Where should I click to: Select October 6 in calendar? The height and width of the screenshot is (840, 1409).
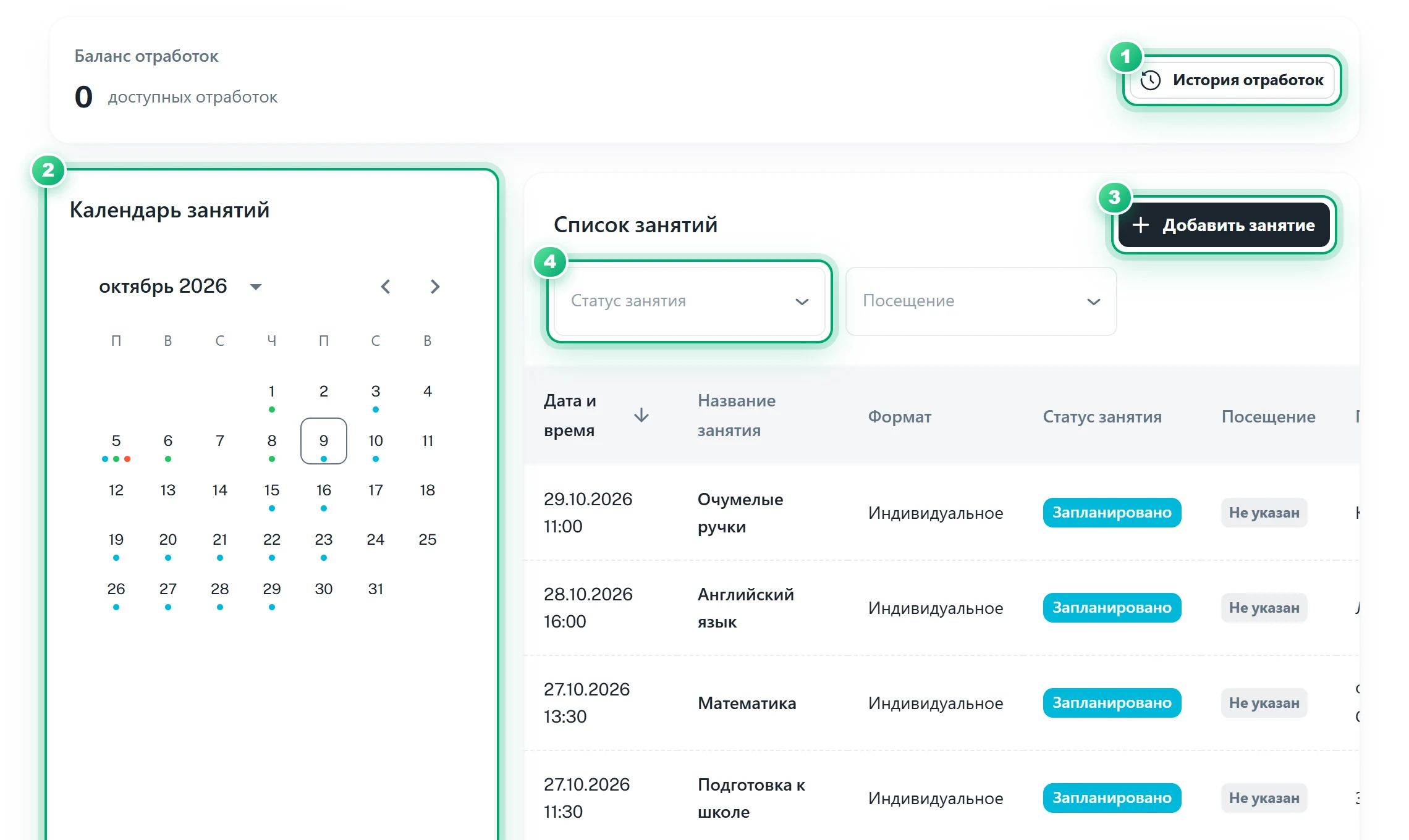(168, 441)
